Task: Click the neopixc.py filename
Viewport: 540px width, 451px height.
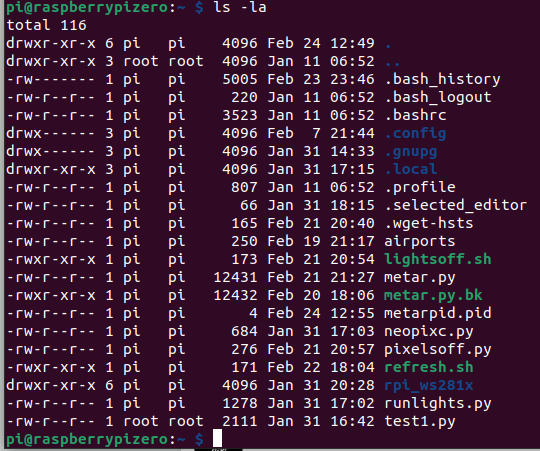Action: click(429, 332)
